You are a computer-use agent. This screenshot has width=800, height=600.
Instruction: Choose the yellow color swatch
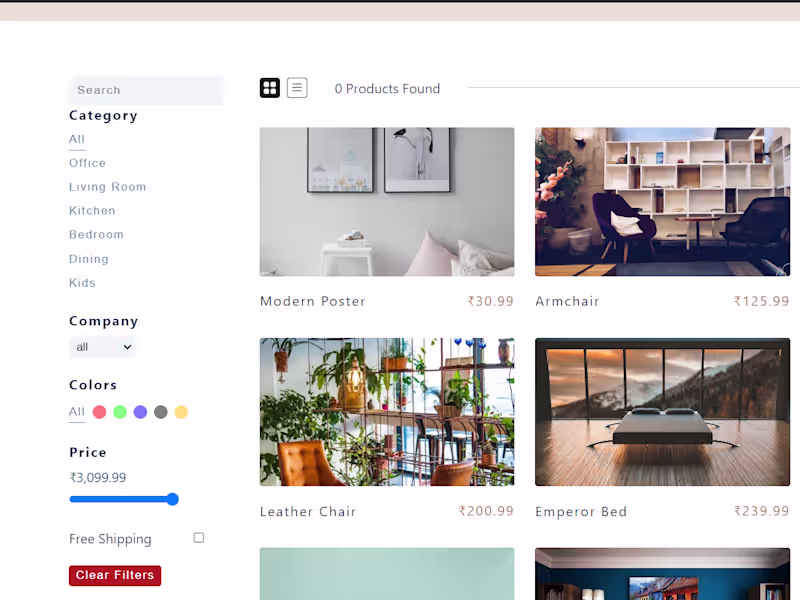(181, 412)
